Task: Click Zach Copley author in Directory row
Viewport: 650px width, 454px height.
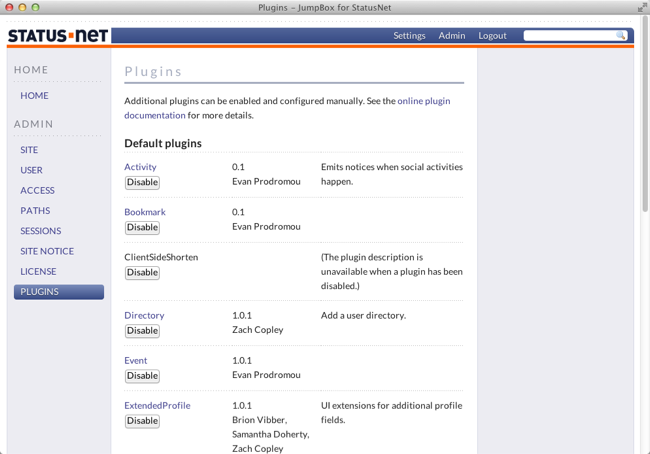Action: [x=257, y=330]
